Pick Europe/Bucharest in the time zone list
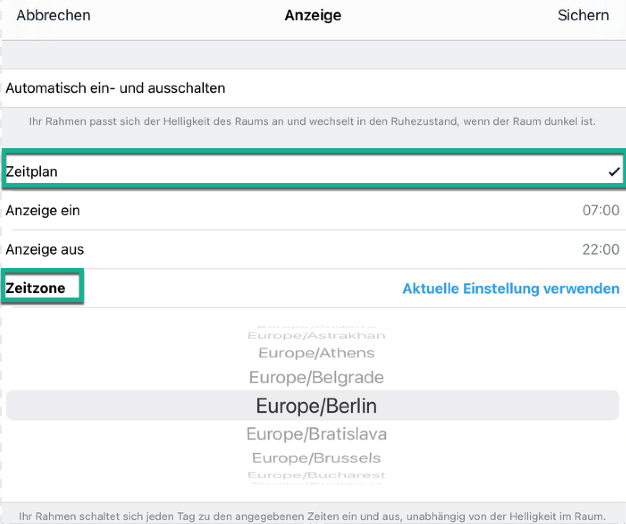626x524 pixels. (x=316, y=475)
